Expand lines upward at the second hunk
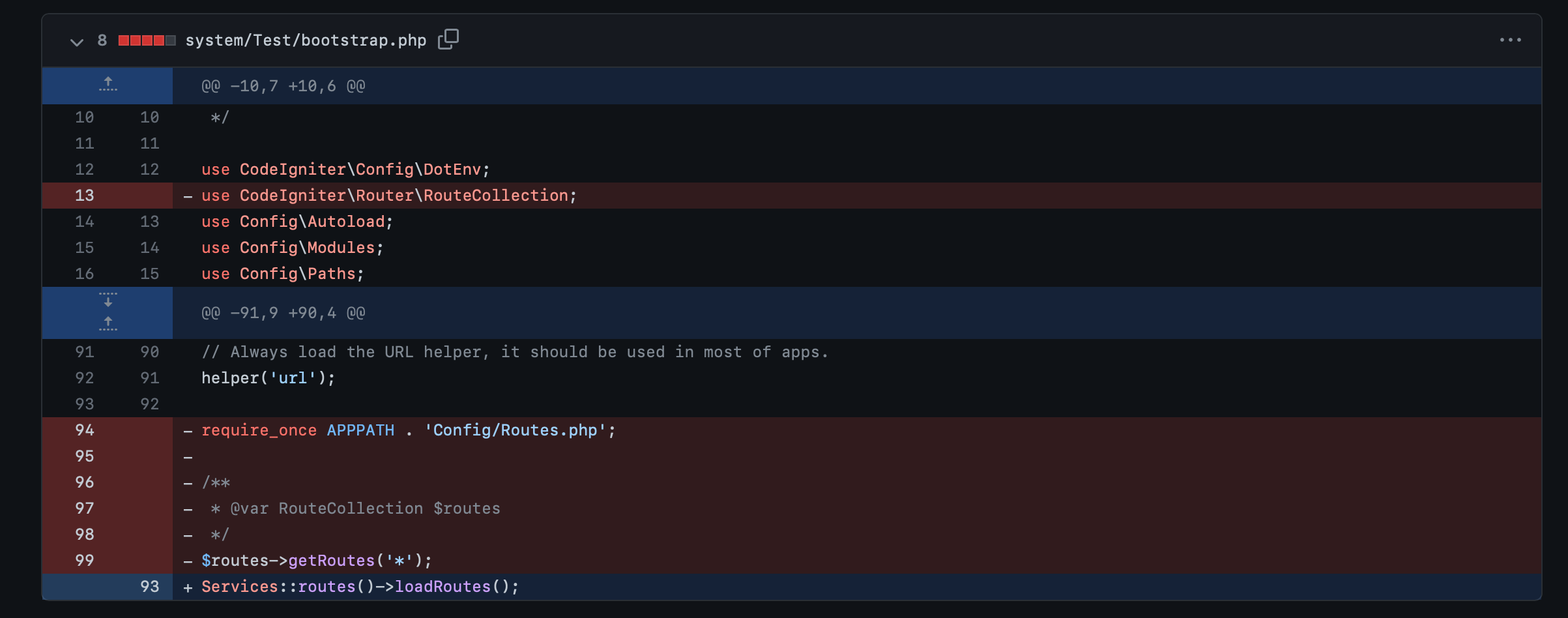 (x=108, y=323)
